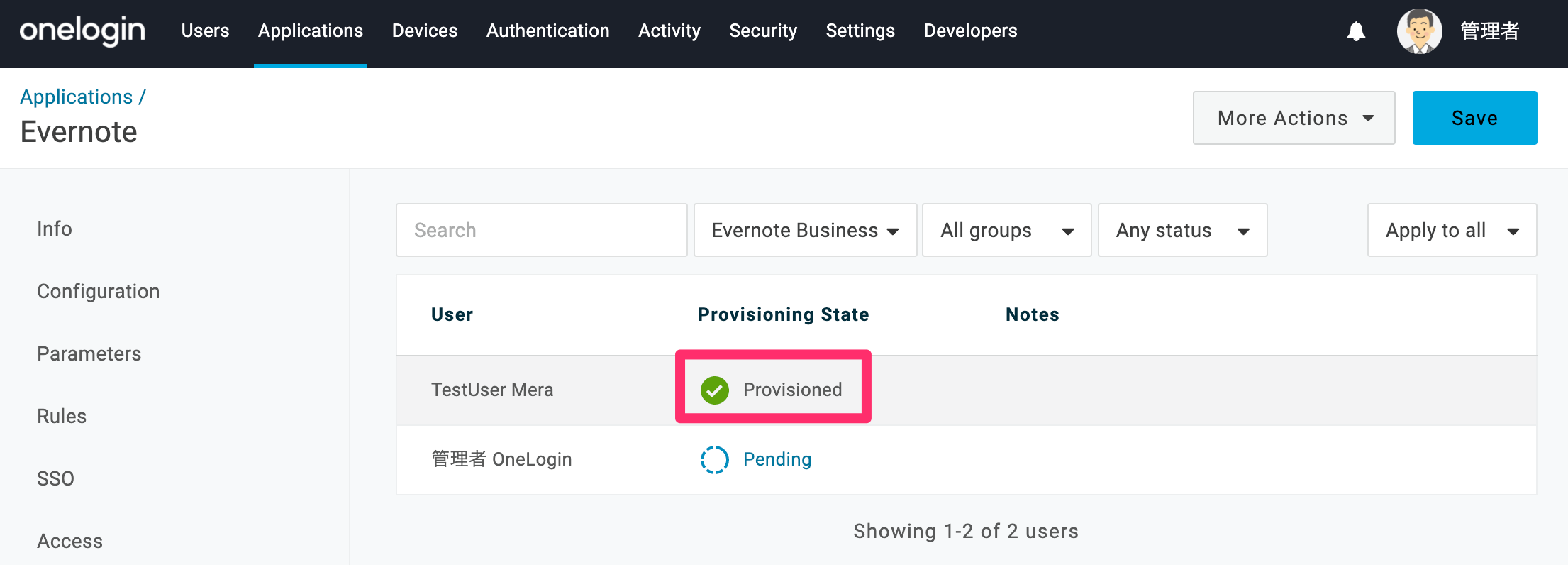
Task: Click the Provisioning State column header
Action: [783, 314]
